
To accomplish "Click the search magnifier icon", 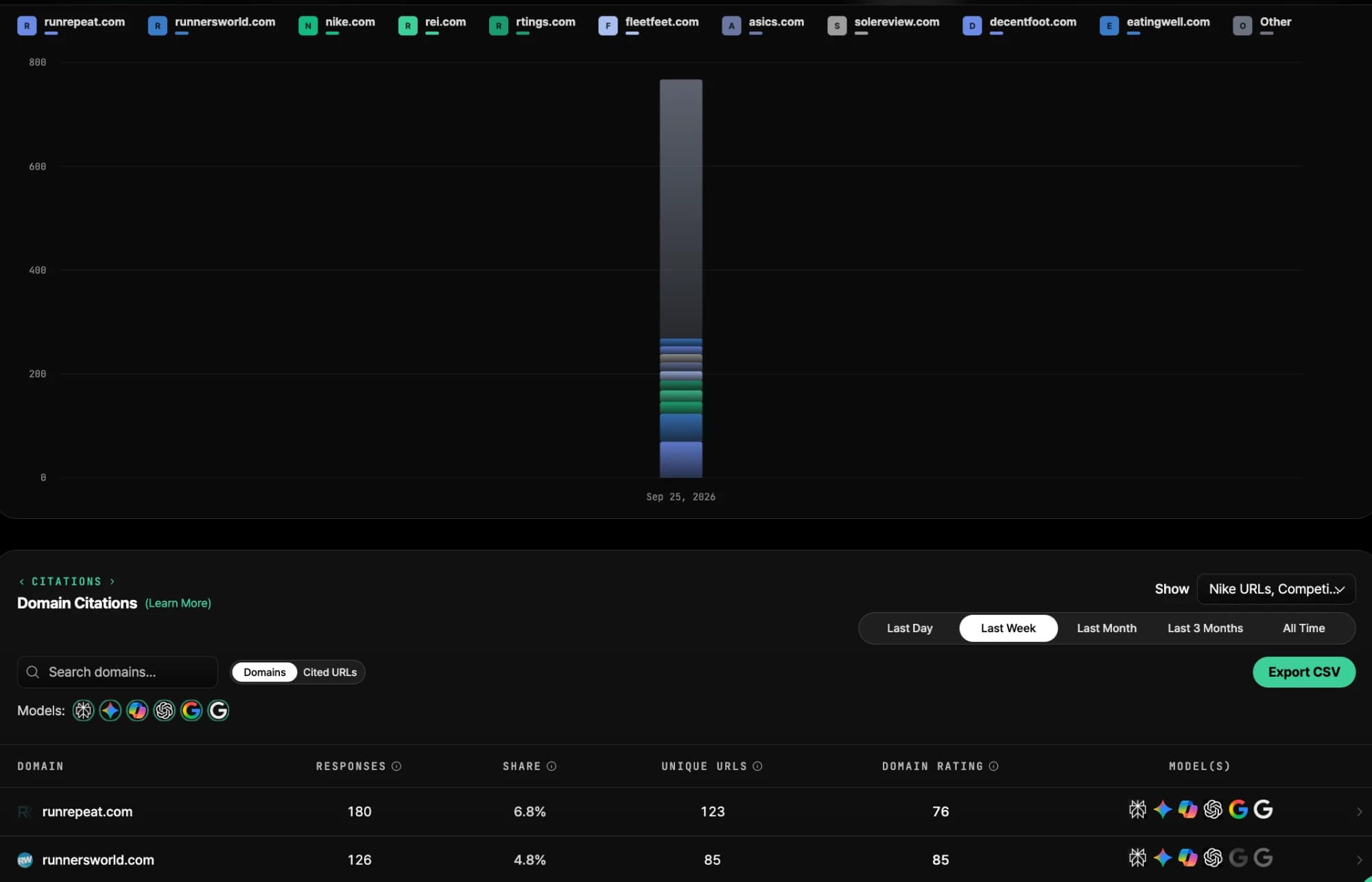I will 32,672.
